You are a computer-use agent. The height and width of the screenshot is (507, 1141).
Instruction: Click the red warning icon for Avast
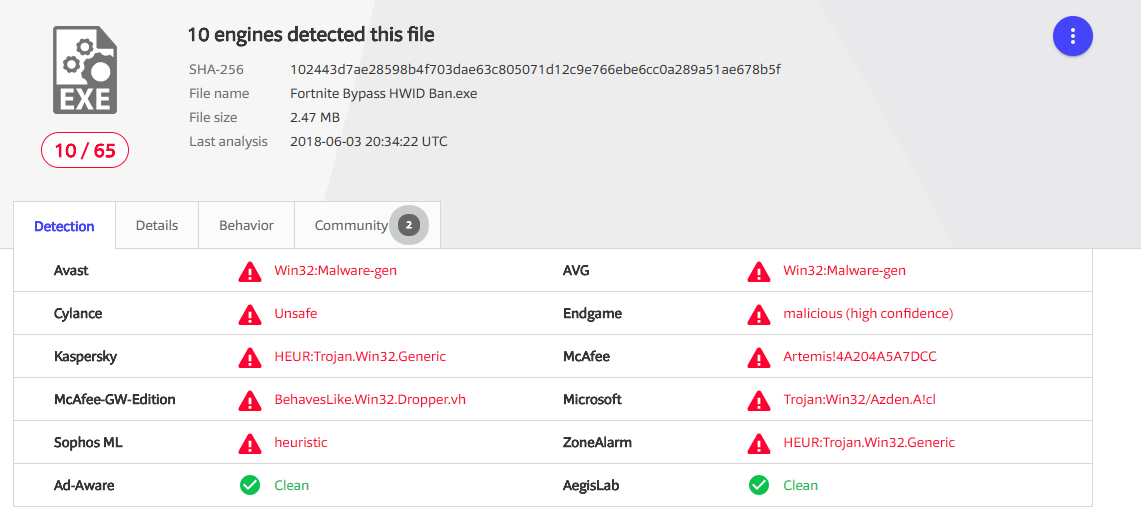(250, 271)
